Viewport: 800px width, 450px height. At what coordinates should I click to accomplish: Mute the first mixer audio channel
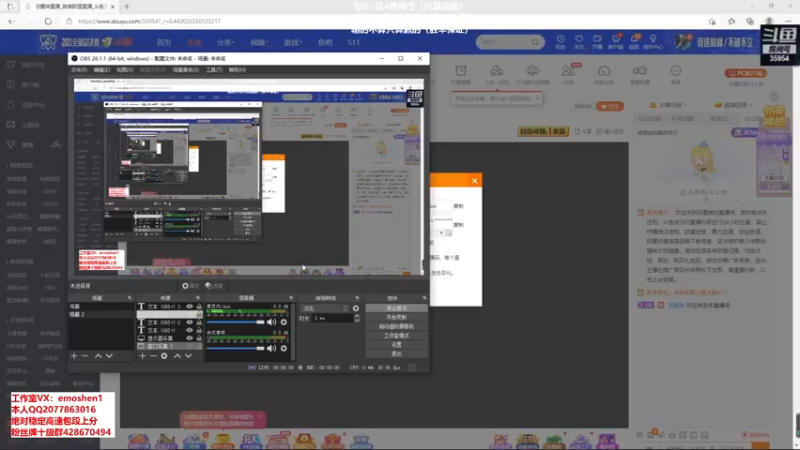[271, 322]
